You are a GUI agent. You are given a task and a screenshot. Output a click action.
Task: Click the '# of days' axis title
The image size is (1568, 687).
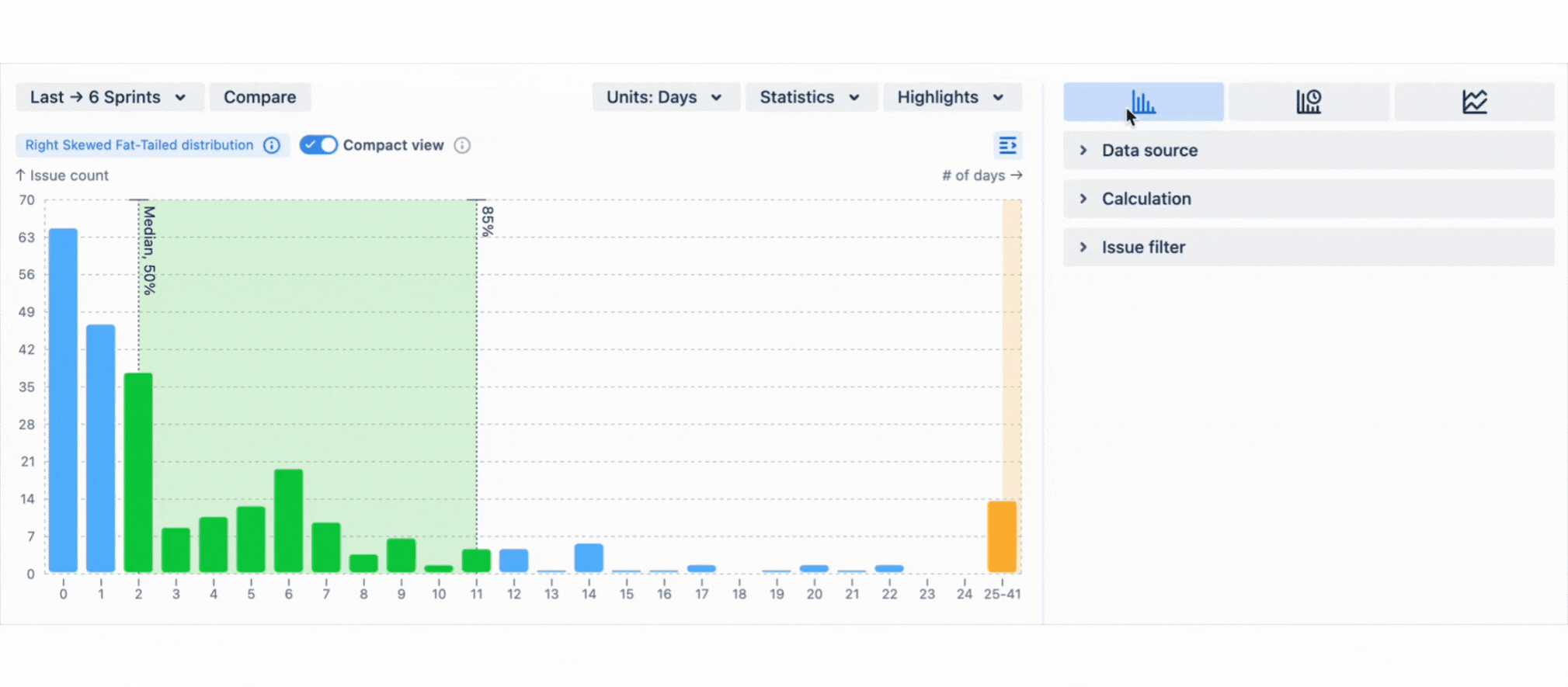coord(982,175)
